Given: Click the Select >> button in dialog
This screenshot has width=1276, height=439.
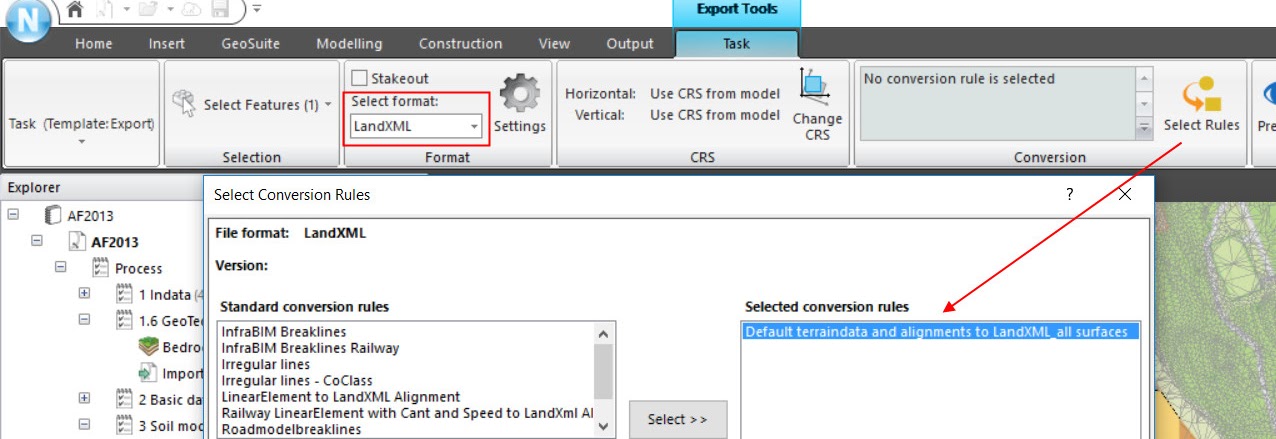Looking at the screenshot, I should click(677, 419).
